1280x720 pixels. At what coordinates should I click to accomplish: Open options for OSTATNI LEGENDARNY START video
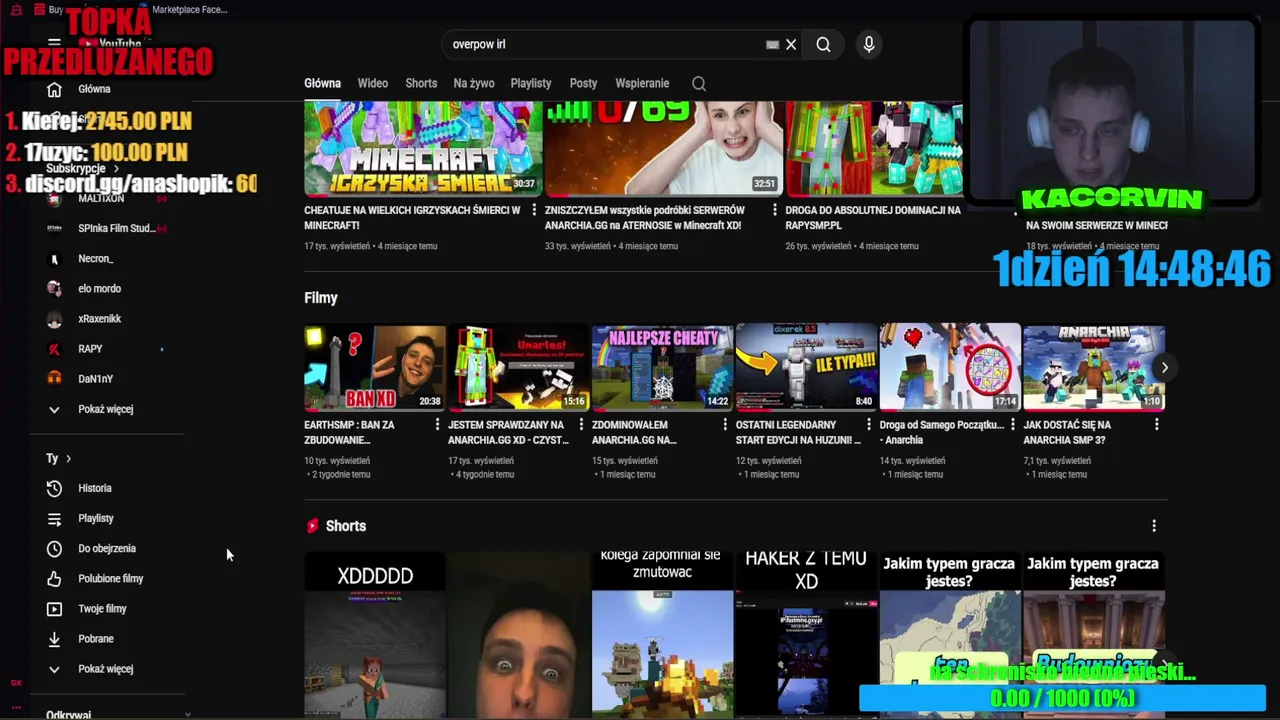click(869, 425)
